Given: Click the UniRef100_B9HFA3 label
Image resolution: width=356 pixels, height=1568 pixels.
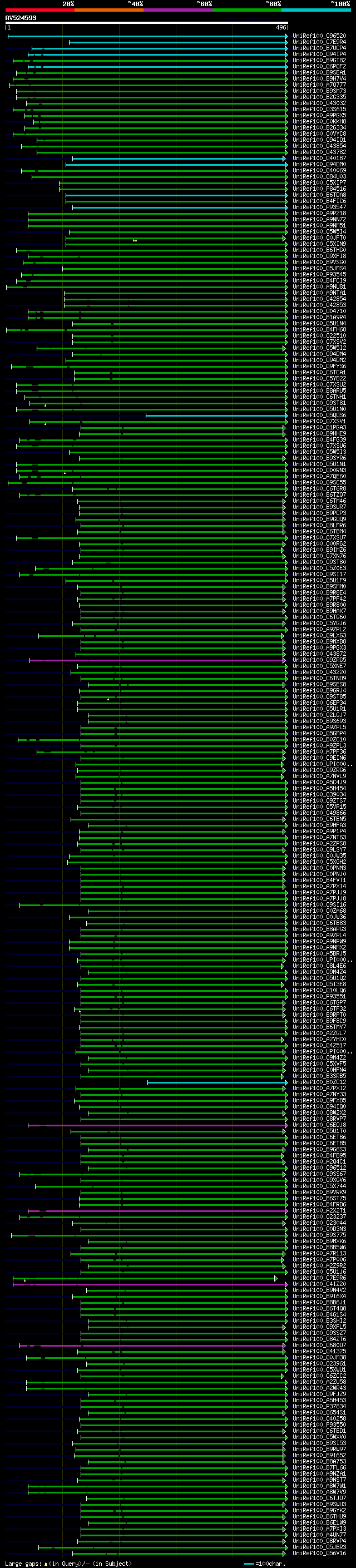Looking at the screenshot, I should tap(319, 825).
